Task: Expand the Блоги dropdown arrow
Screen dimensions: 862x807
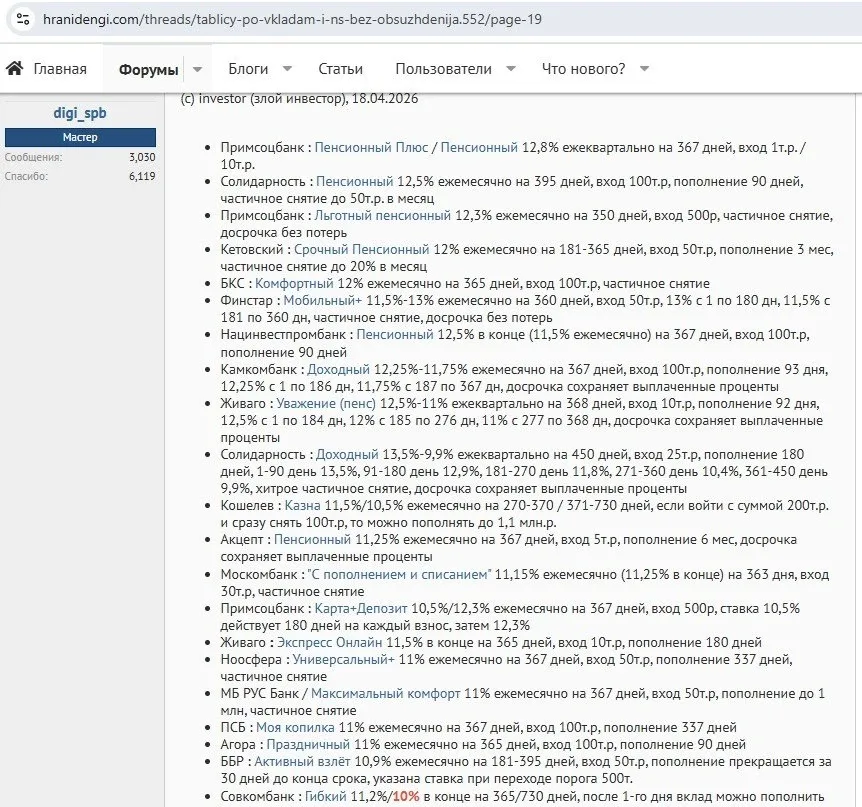Action: pos(287,69)
